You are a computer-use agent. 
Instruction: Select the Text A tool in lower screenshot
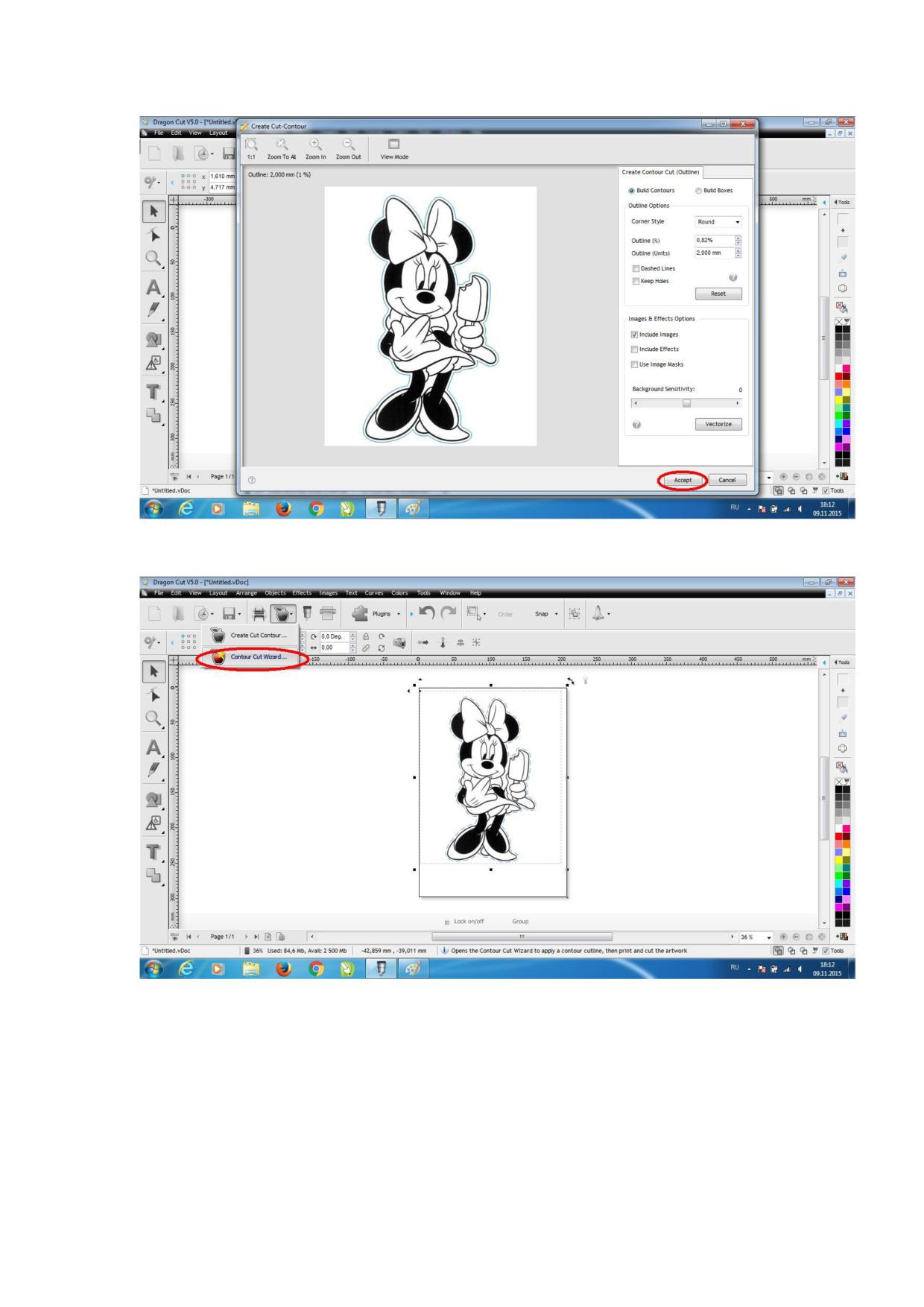pos(154,748)
